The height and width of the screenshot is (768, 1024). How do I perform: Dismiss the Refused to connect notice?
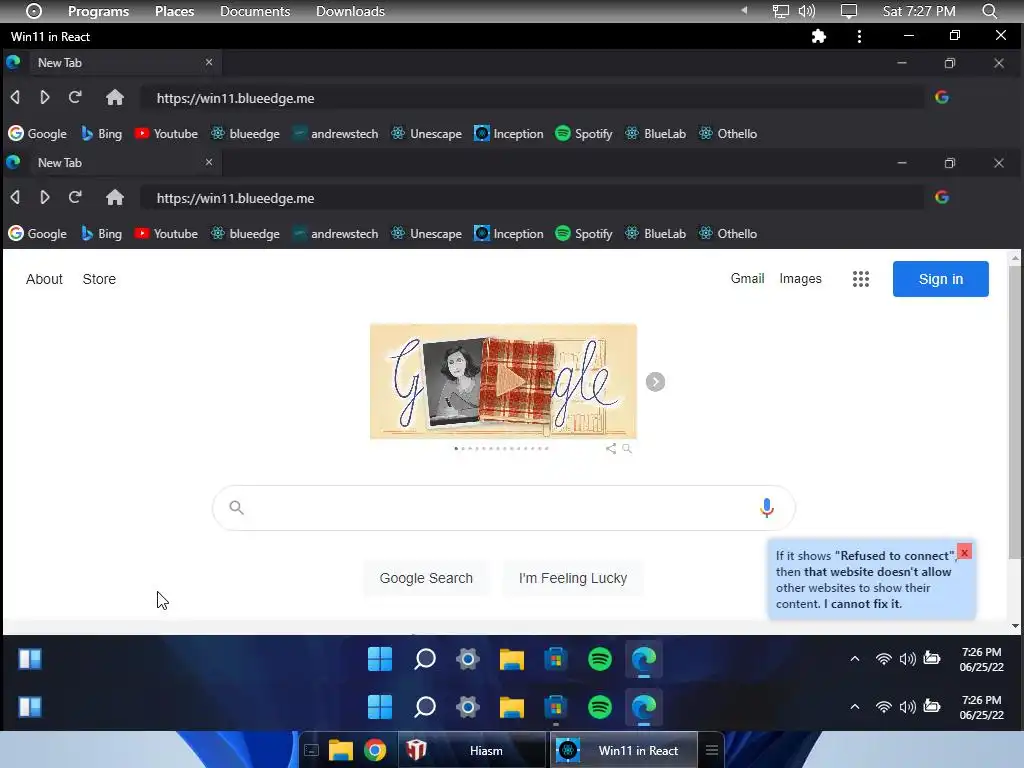tap(964, 552)
